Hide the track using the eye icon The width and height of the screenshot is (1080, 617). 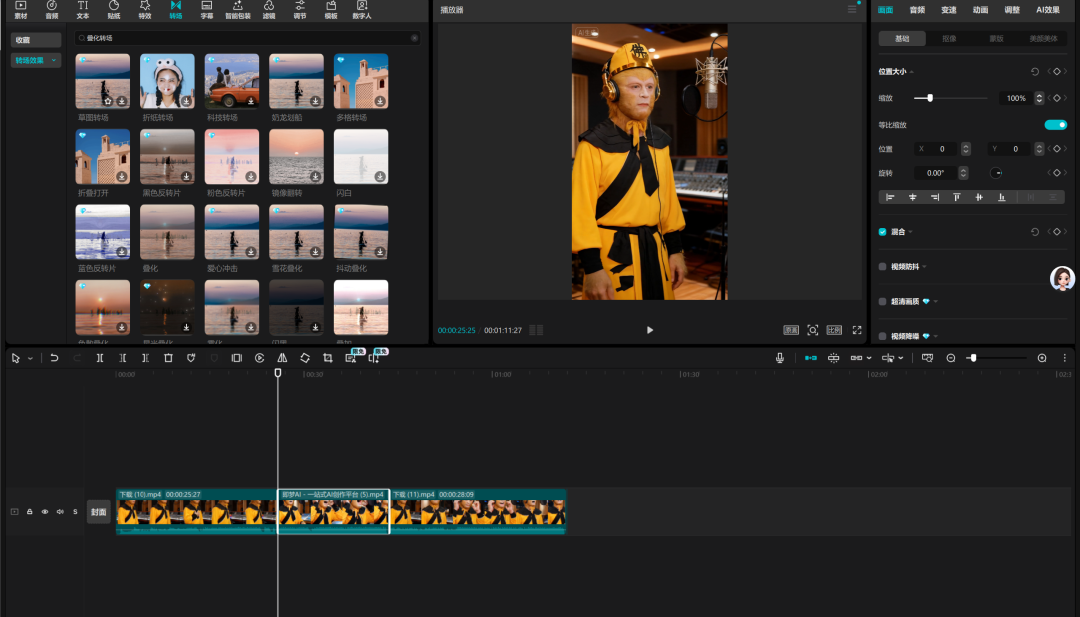click(45, 512)
